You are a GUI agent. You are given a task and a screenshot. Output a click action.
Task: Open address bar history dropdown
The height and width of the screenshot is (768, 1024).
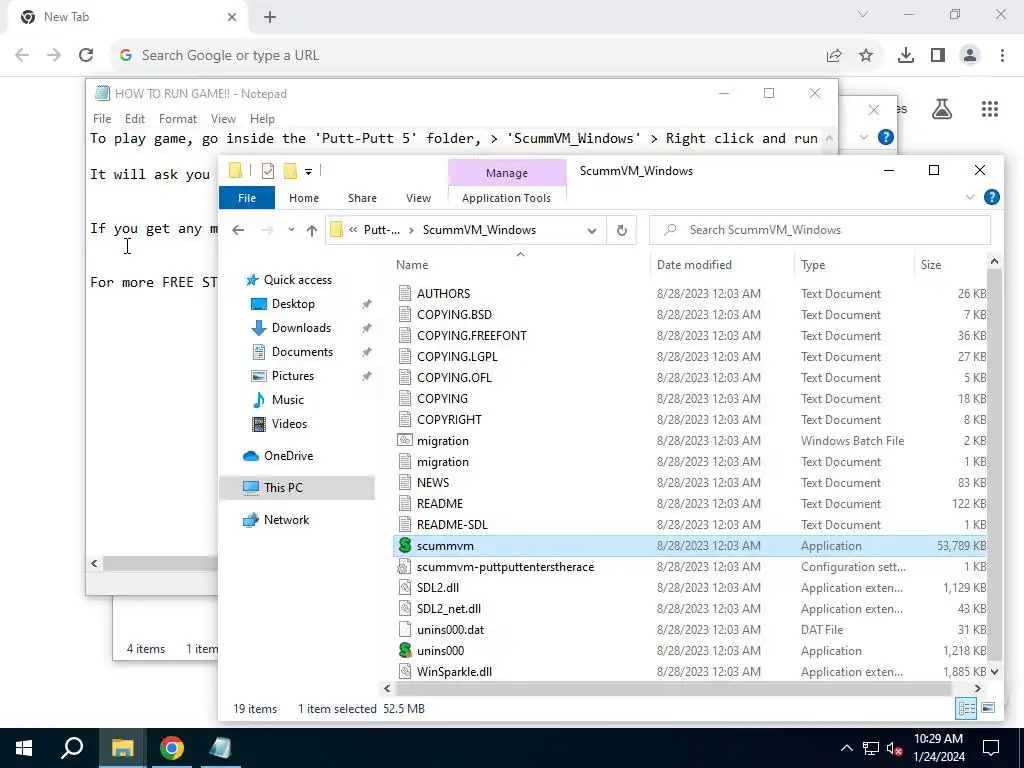click(592, 230)
